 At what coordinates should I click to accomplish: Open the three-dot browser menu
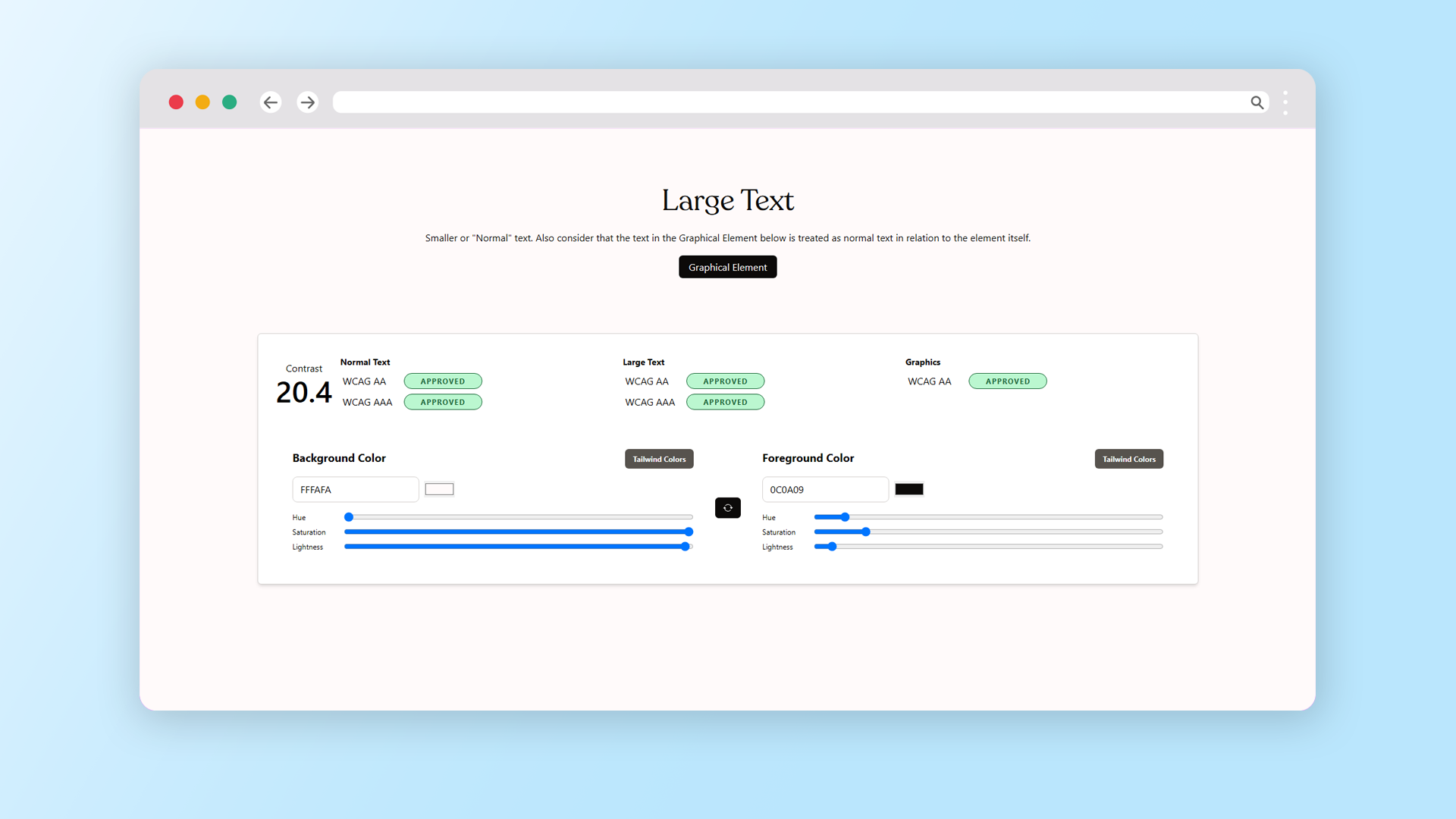point(1285,102)
